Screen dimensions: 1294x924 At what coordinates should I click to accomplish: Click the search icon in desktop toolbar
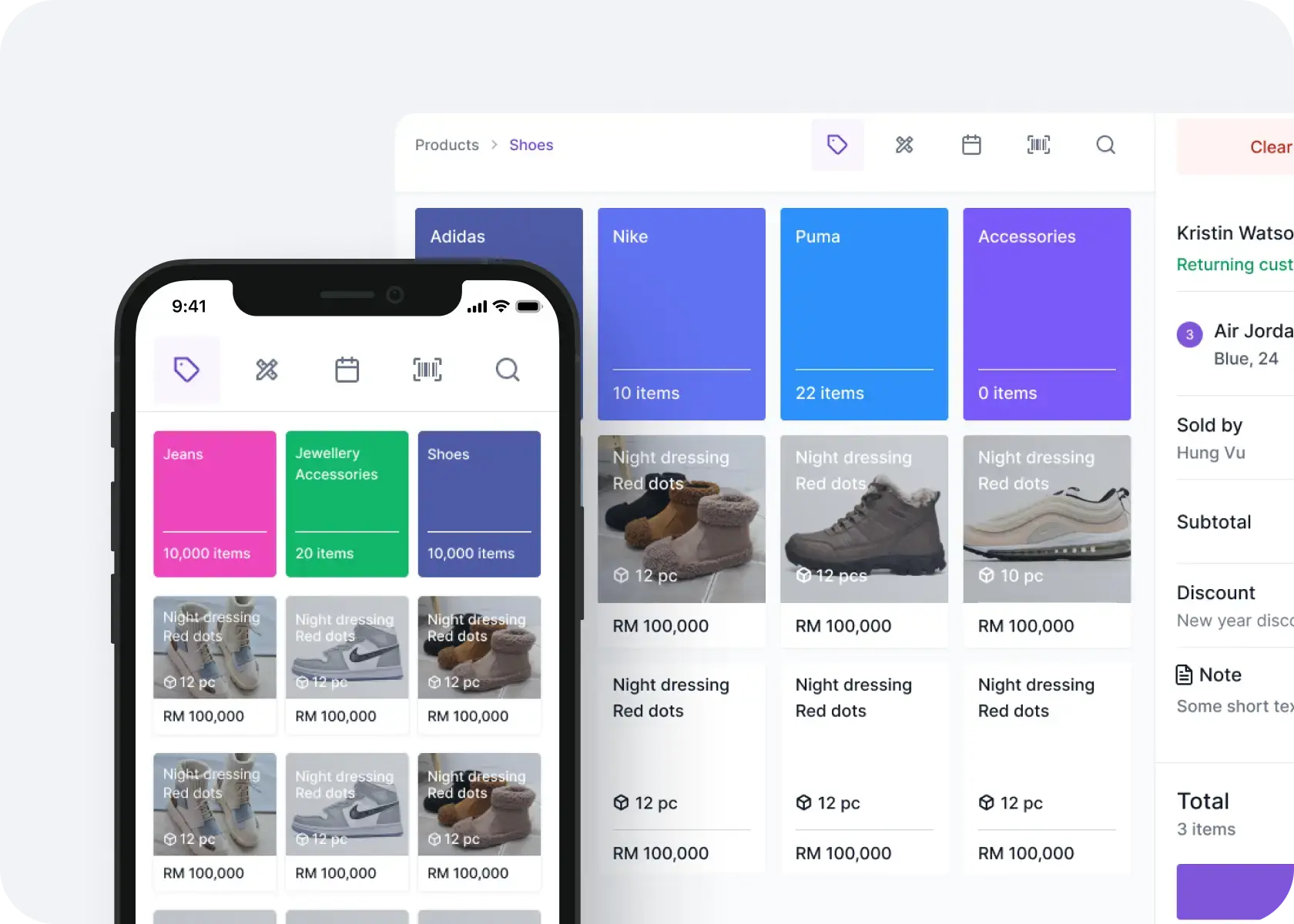[1105, 145]
